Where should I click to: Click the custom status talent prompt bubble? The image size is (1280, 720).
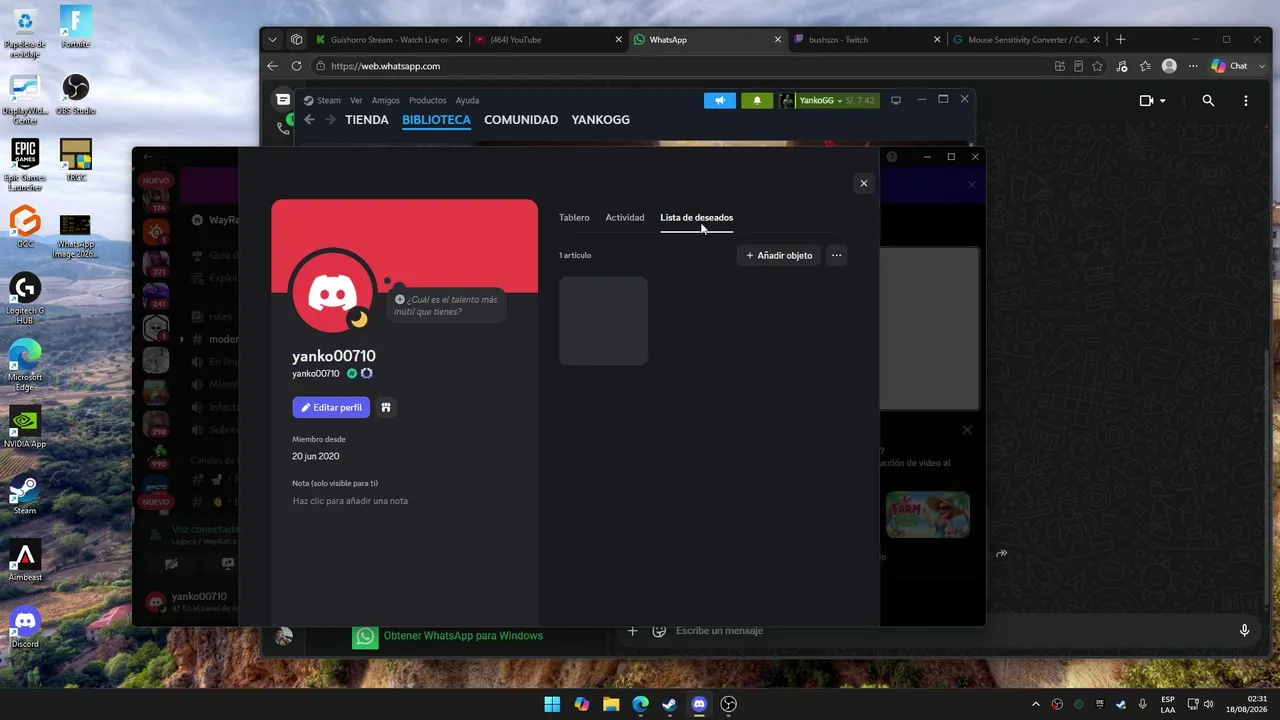446,305
